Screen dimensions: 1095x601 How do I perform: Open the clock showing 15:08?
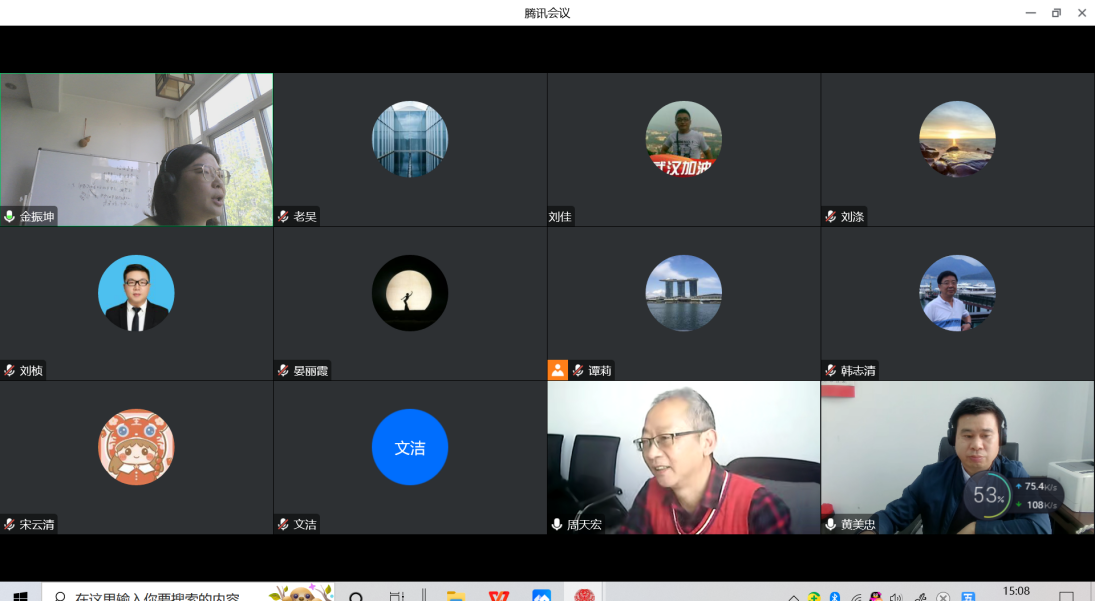click(x=1016, y=592)
